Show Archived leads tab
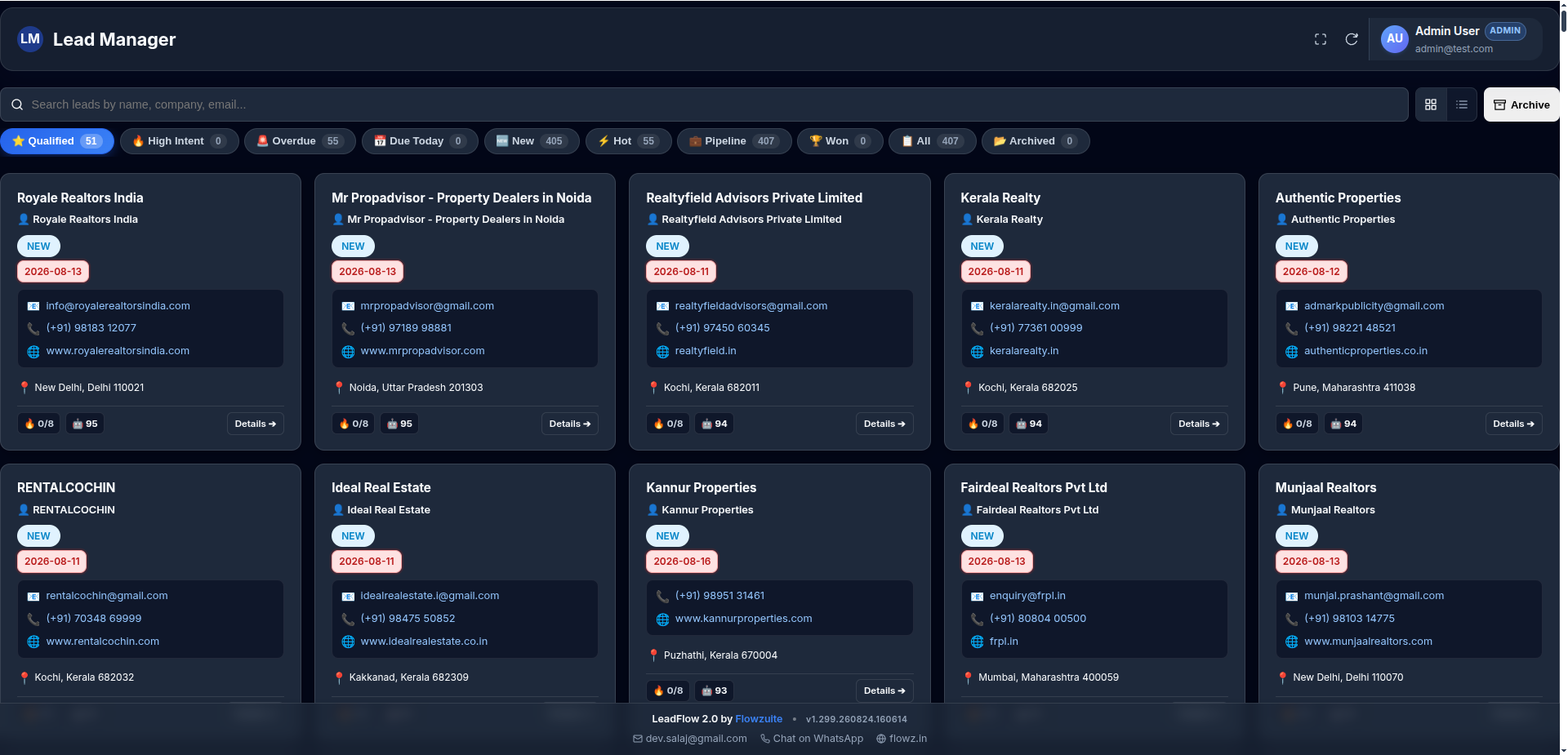This screenshot has width=1568, height=755. (x=1036, y=141)
